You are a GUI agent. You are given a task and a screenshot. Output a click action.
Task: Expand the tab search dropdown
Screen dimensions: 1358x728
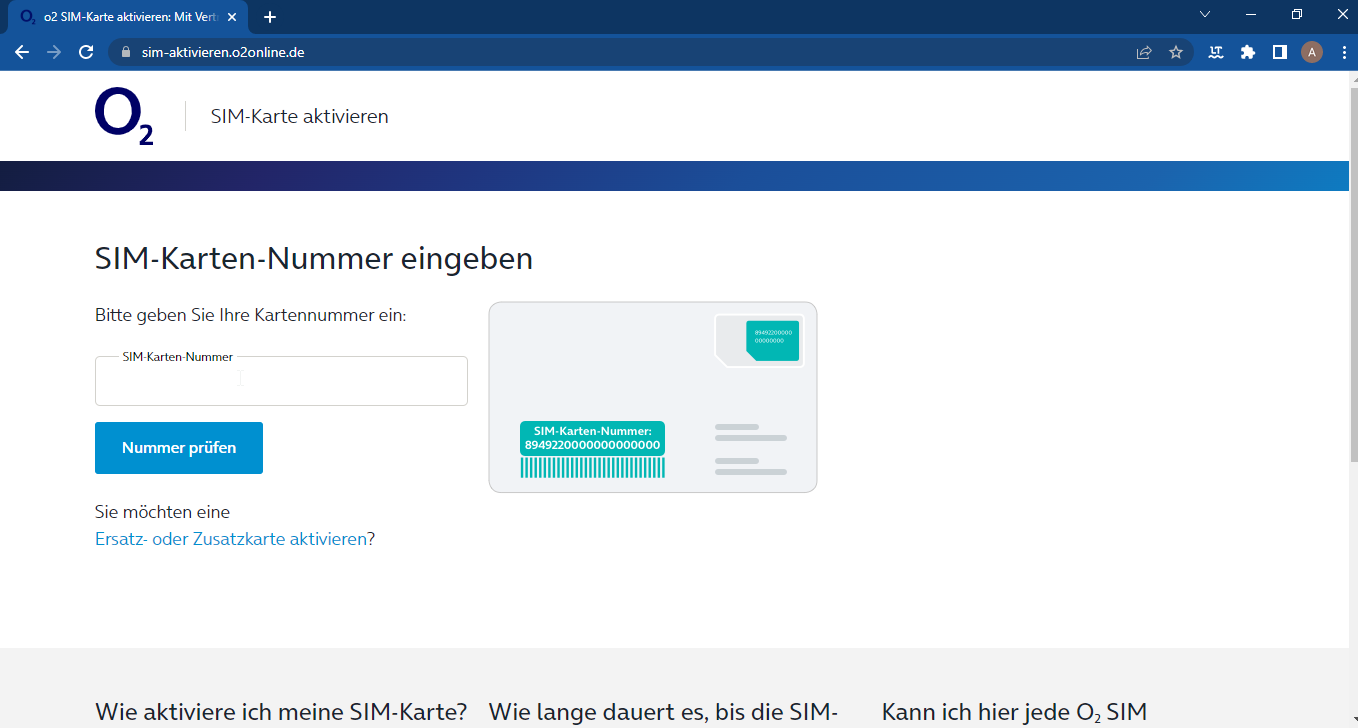(x=1205, y=14)
